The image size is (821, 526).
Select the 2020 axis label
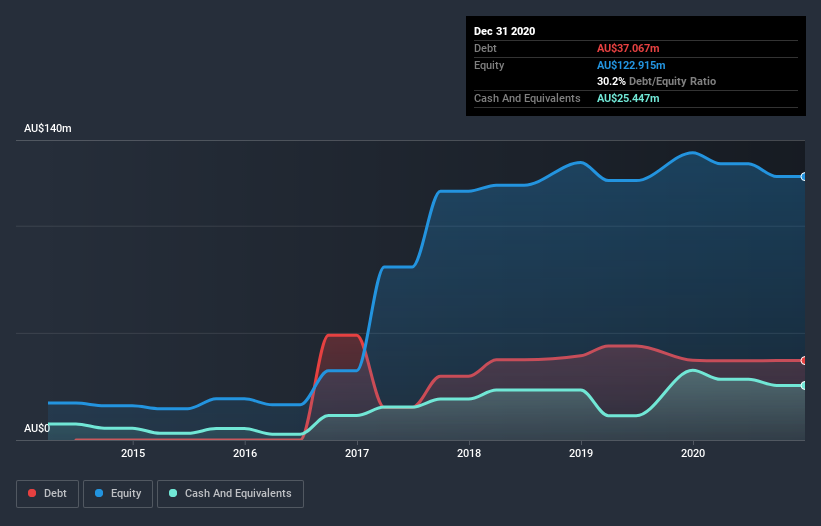point(693,453)
